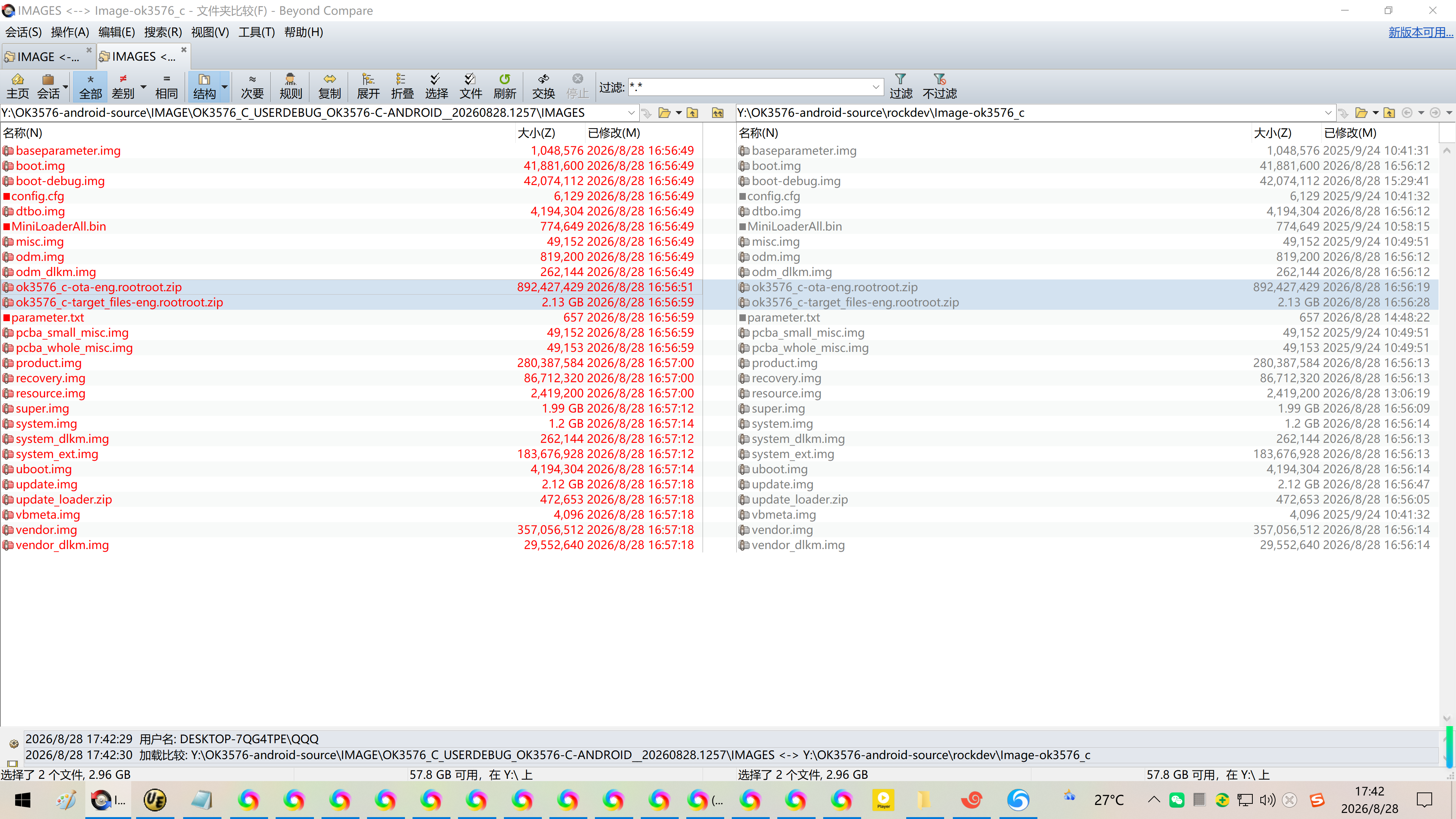
Task: Click the log gear icon in the bottom panel
Action: tap(14, 744)
